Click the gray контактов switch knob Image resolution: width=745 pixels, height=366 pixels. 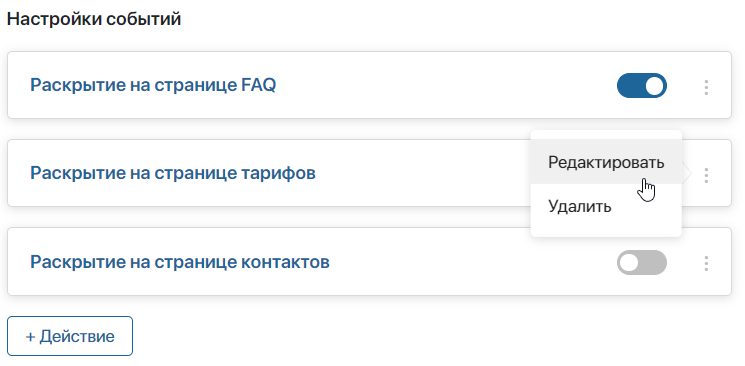pos(630,262)
